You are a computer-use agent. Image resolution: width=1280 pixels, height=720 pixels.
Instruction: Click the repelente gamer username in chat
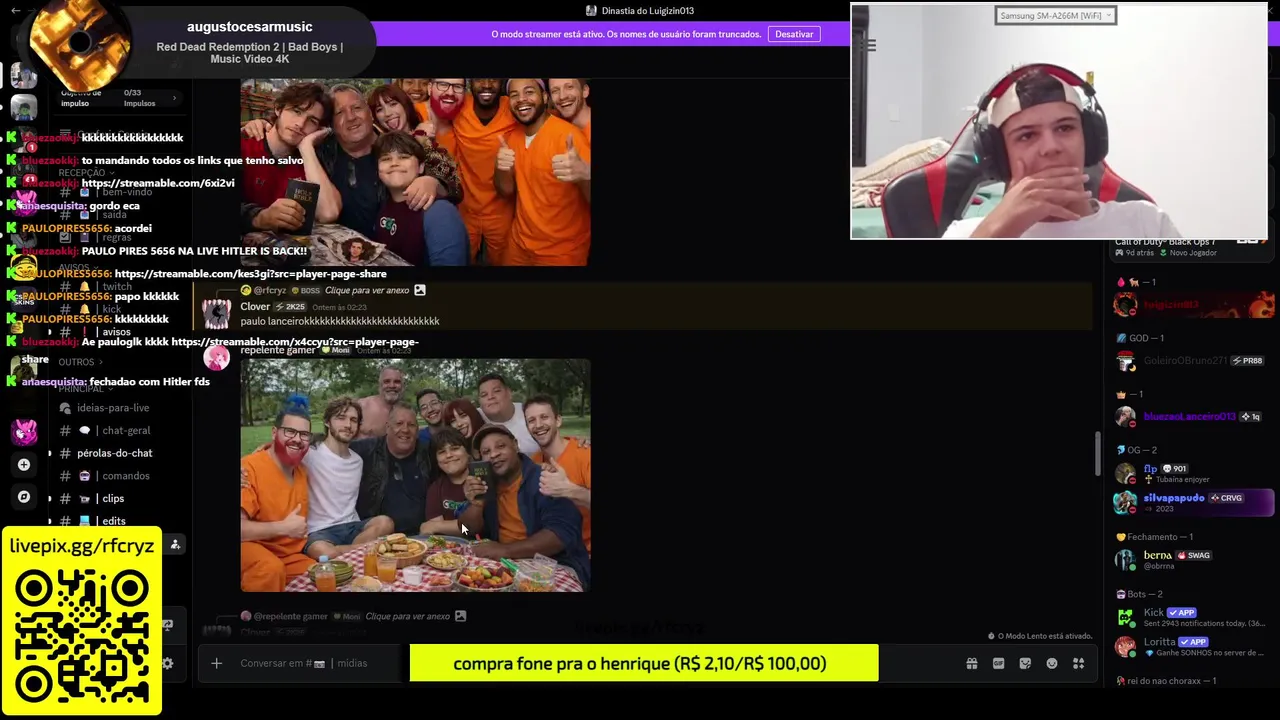(278, 350)
